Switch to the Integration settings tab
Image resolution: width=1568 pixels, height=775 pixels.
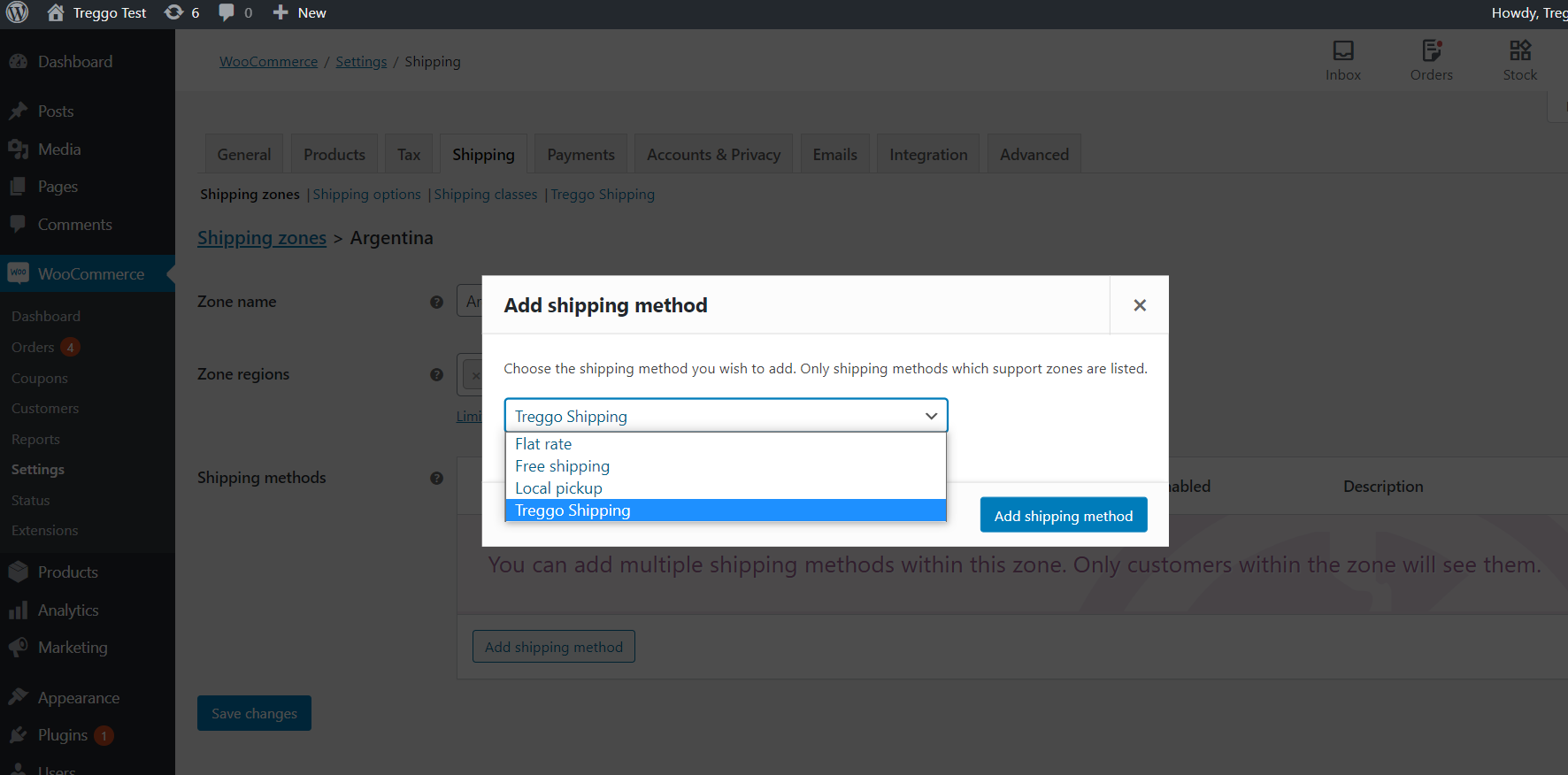point(928,154)
